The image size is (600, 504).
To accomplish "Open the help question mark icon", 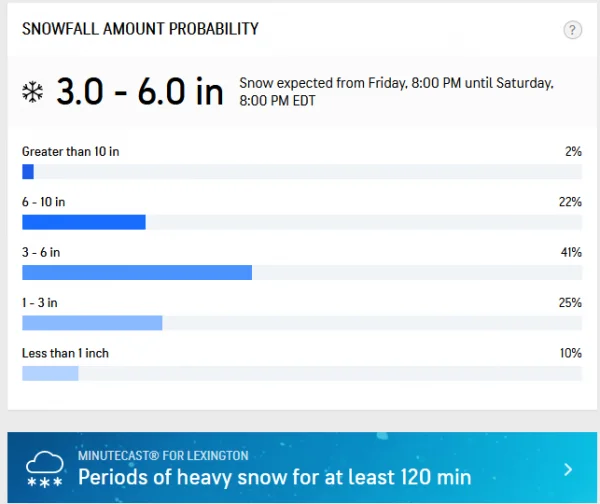I will click(572, 30).
